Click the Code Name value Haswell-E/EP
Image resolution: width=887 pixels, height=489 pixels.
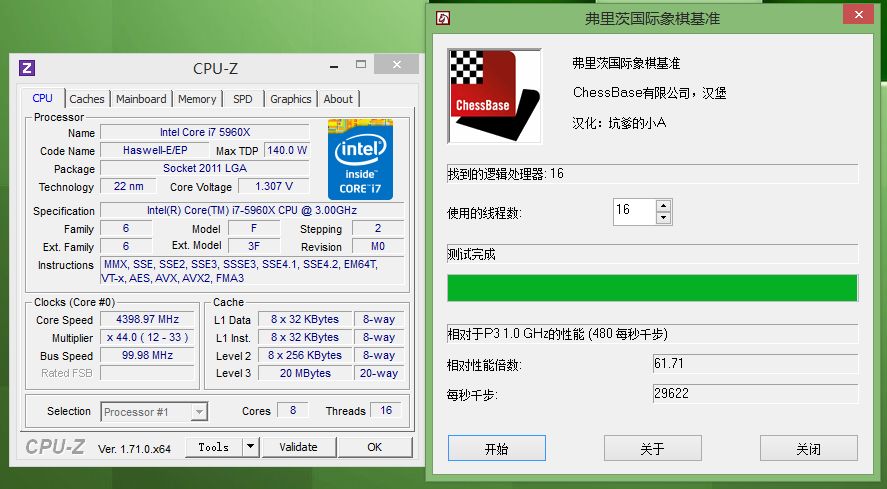pyautogui.click(x=155, y=151)
